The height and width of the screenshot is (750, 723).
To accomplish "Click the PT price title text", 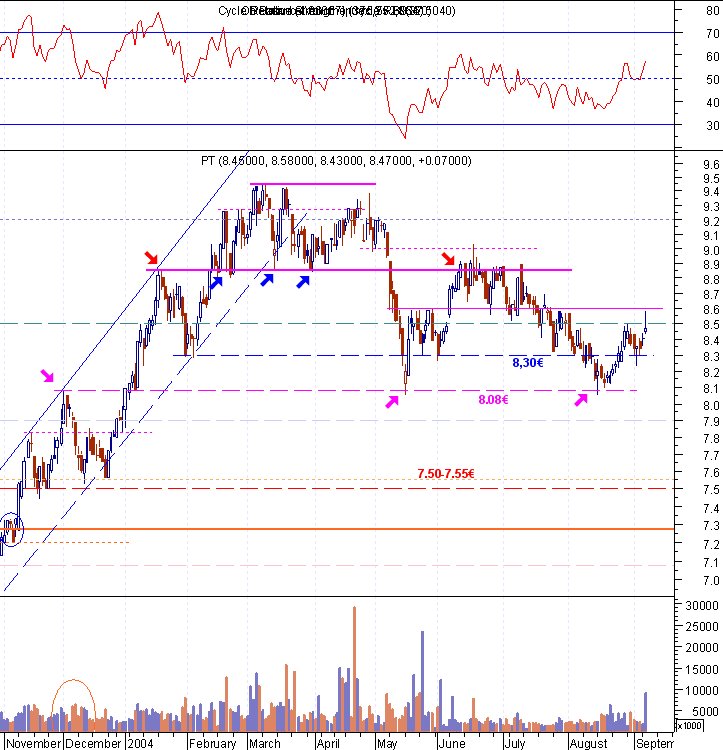I will 336,161.
